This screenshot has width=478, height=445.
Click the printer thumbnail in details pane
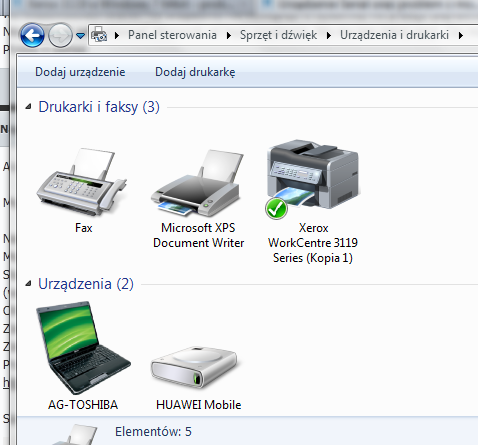click(x=75, y=434)
